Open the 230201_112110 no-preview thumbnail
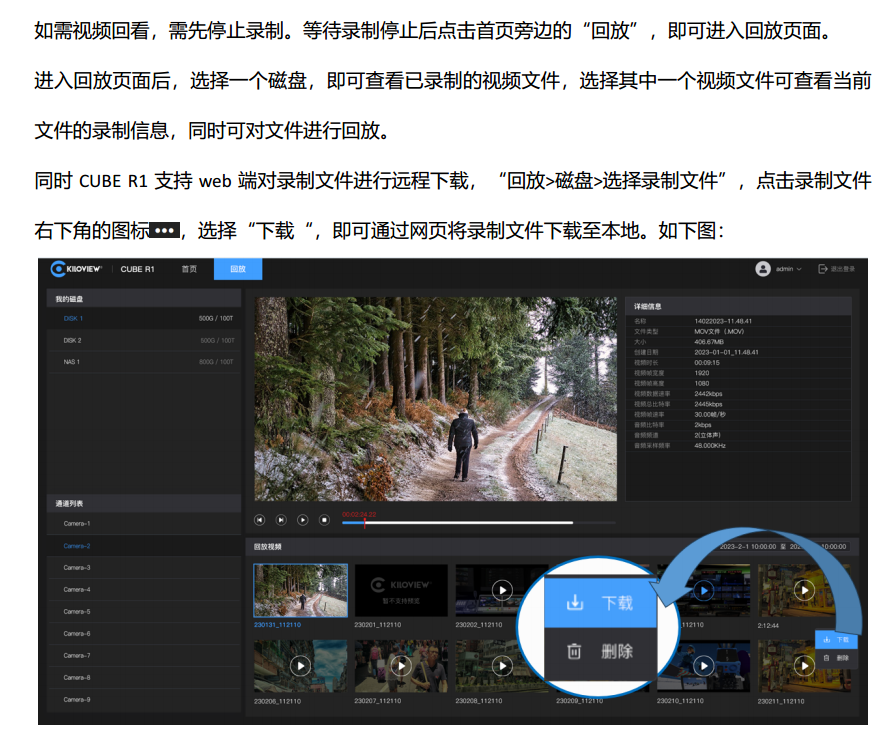The image size is (894, 753). tap(401, 590)
